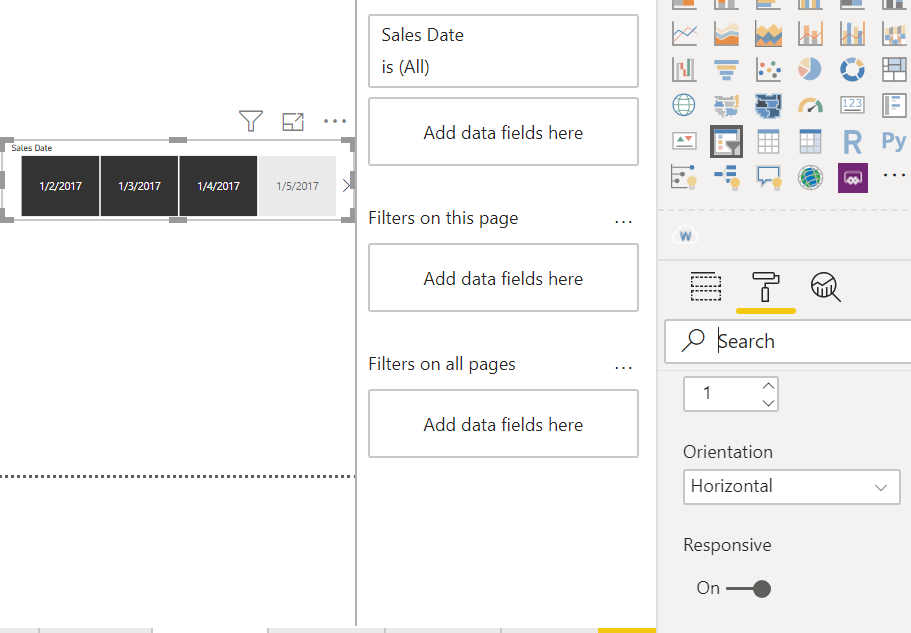Select the KPI visualization

tap(684, 141)
